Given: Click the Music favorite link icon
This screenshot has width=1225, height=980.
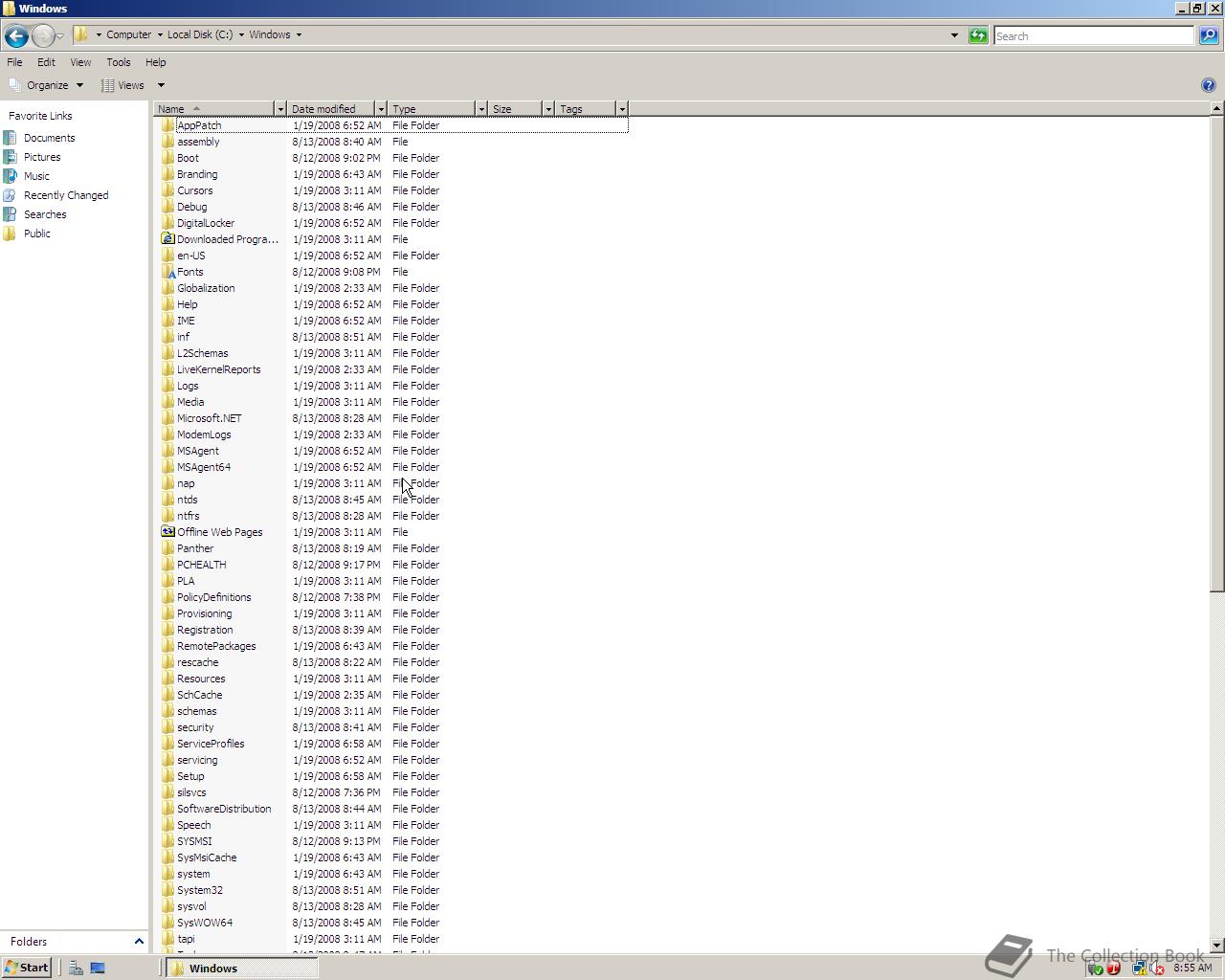Looking at the screenshot, I should click(11, 176).
